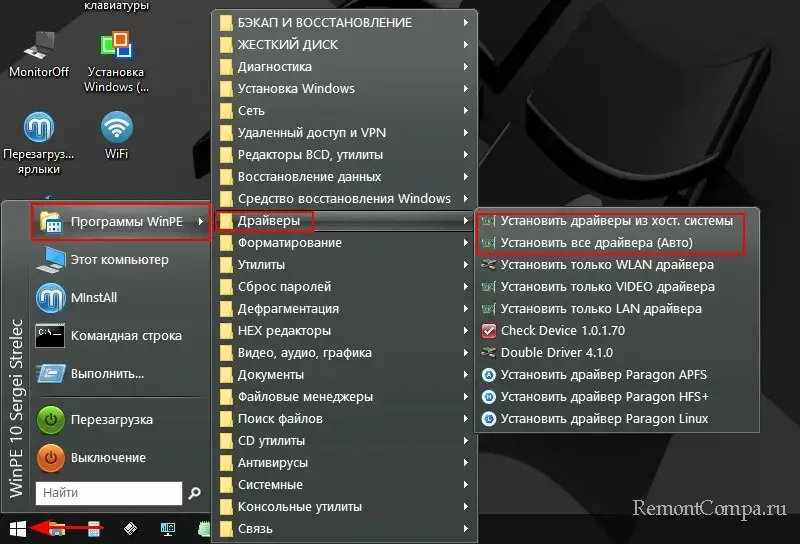Viewport: 800px width, 544px height.
Task: Select Установить драйверы из хост. системы
Action: coord(616,221)
